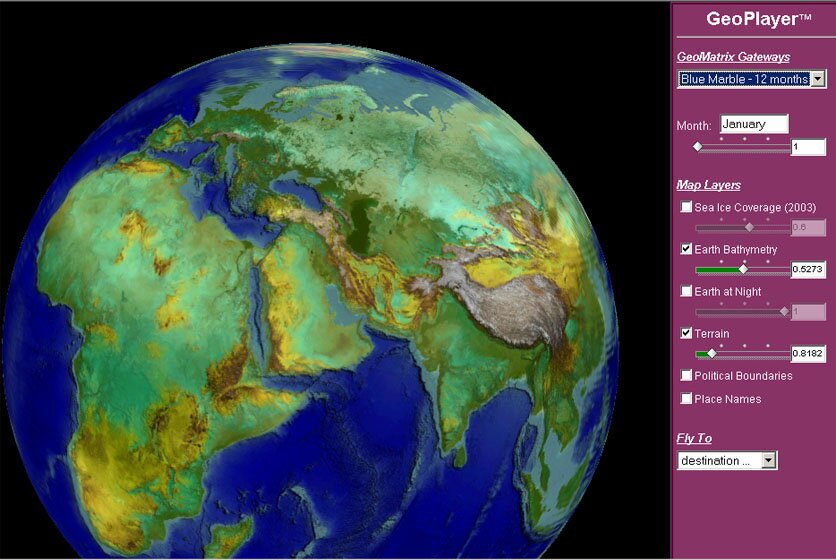
Task: Click the Month name field showing January
Action: pyautogui.click(x=754, y=124)
